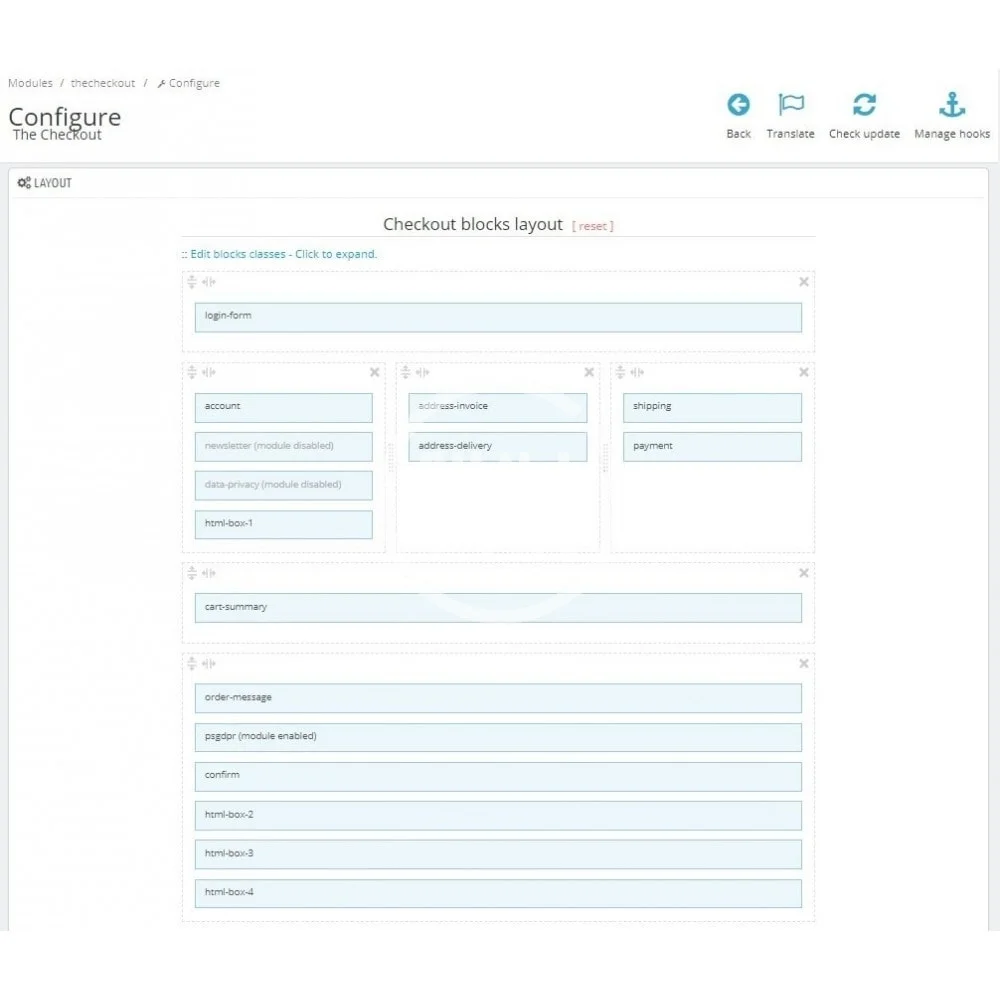The image size is (1000, 1000).
Task: Expand the Edit blocks classes section
Action: [283, 254]
